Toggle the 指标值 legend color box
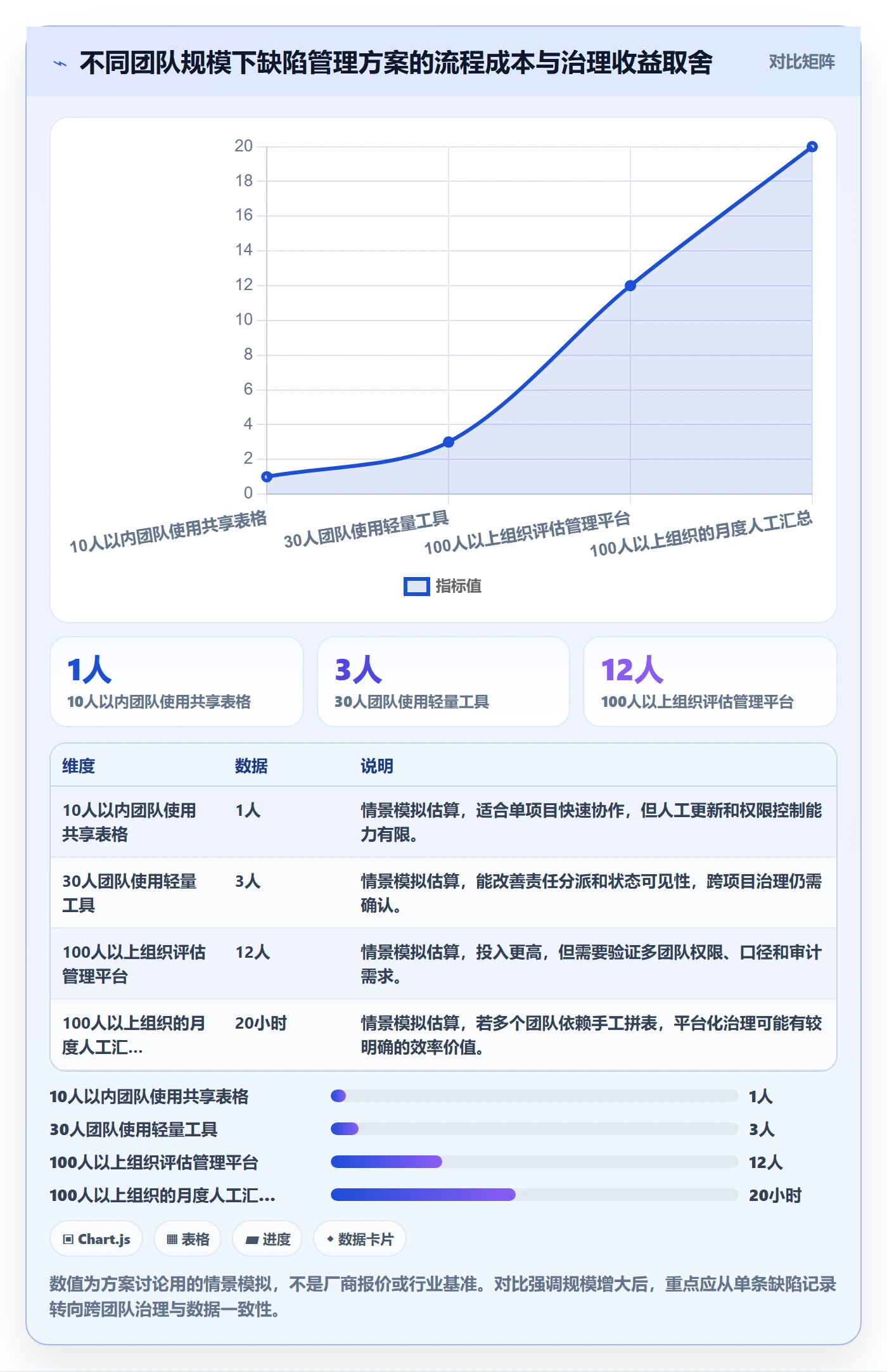Screen dimensions: 887x1372 (x=416, y=587)
